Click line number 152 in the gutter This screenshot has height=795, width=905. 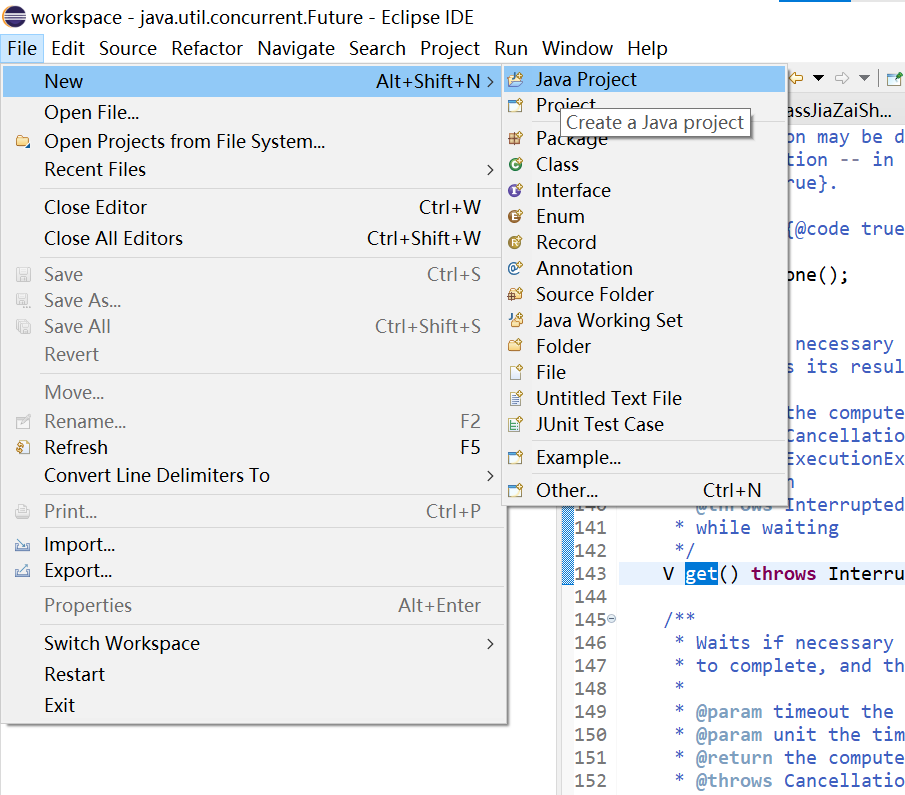tap(590, 781)
